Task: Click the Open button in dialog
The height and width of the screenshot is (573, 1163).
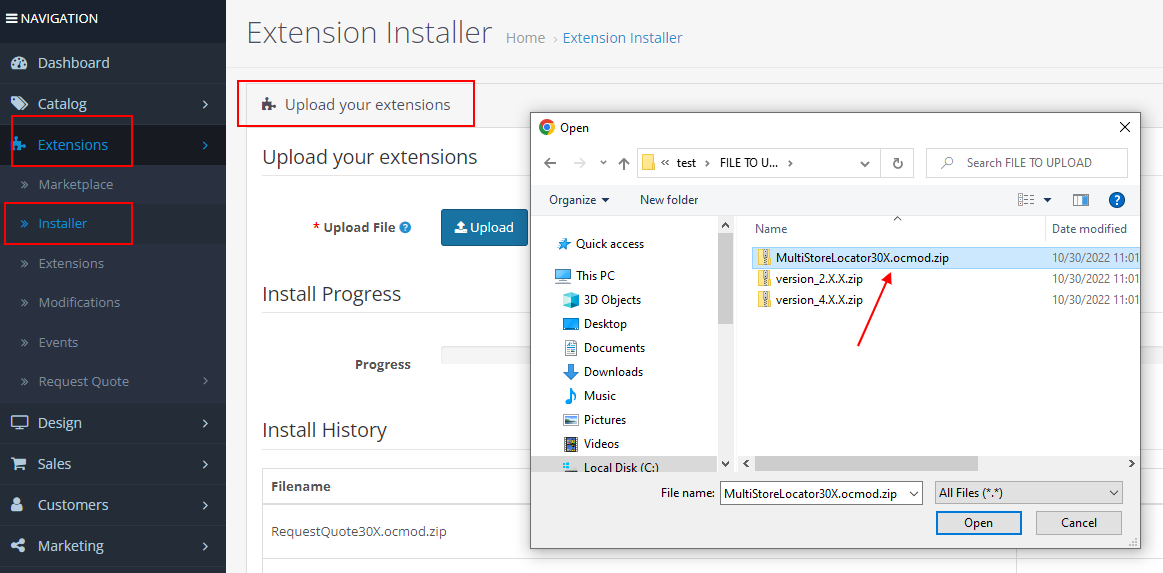Action: click(978, 523)
